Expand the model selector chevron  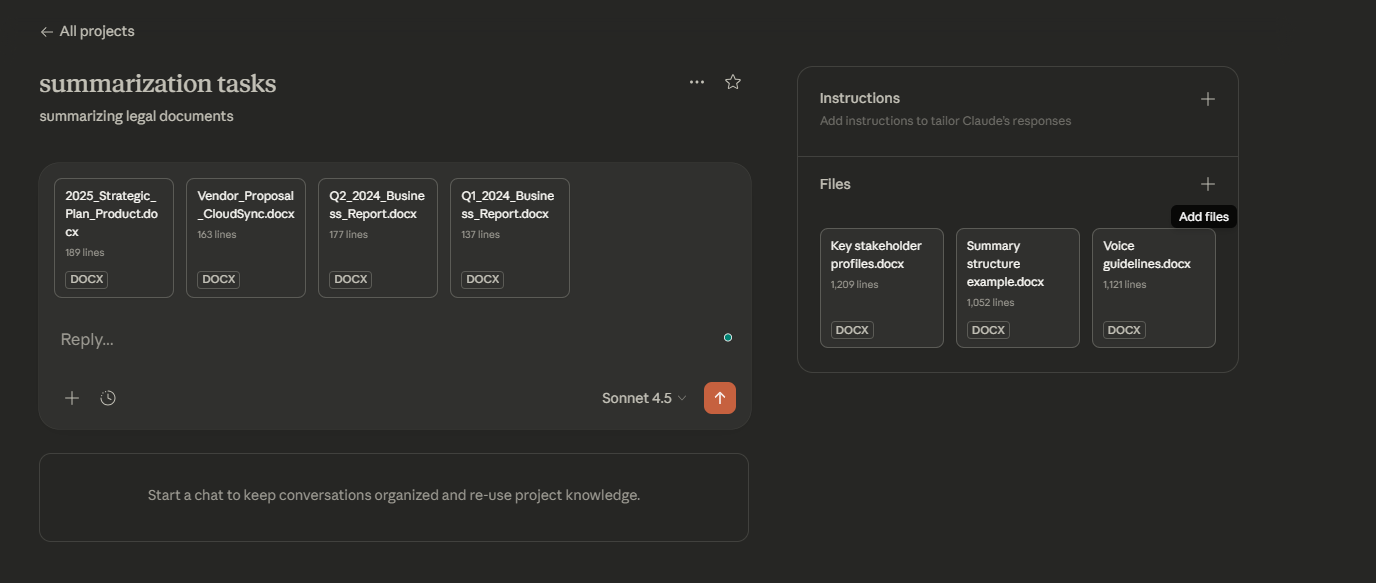[x=681, y=398]
